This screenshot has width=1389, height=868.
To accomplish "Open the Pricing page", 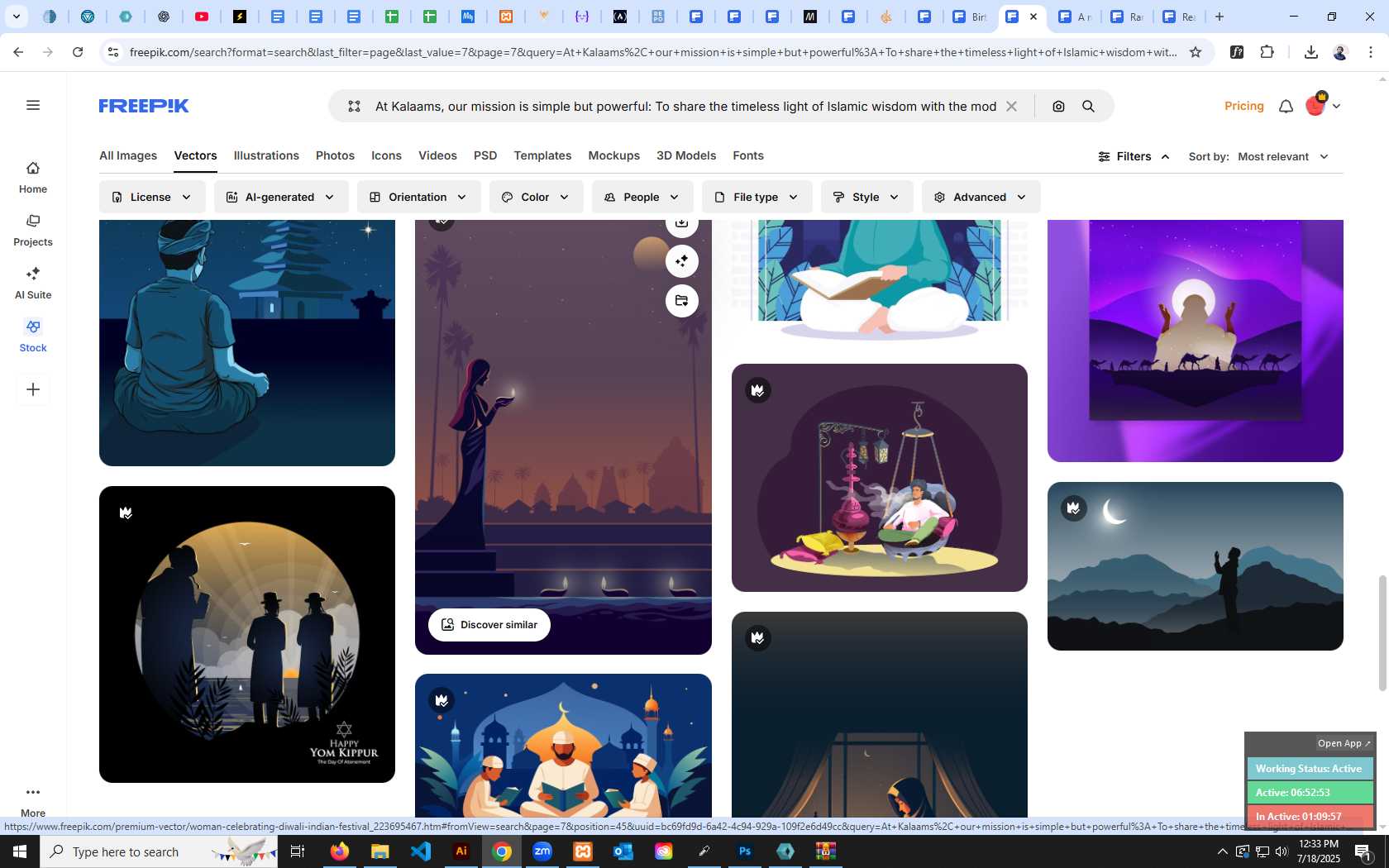I will coord(1243,106).
